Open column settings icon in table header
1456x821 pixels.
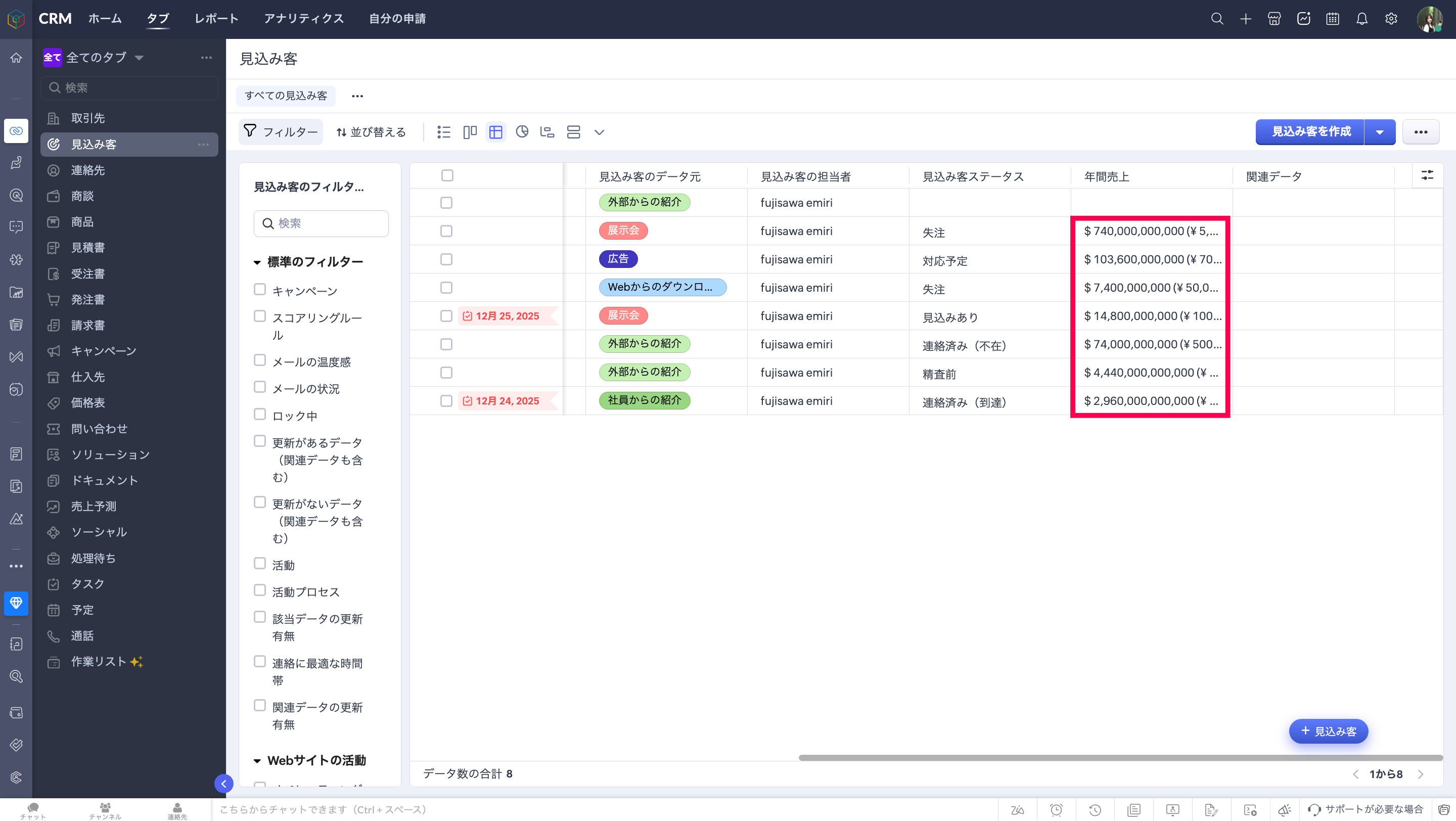(1427, 176)
